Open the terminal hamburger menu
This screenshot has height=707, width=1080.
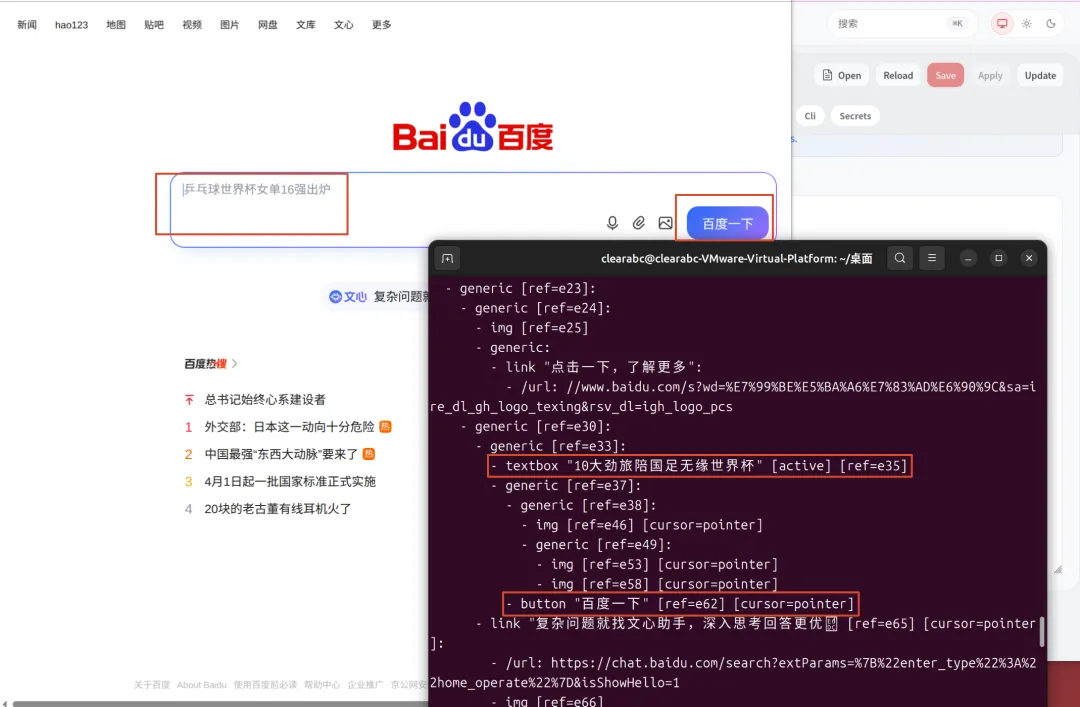coord(932,258)
